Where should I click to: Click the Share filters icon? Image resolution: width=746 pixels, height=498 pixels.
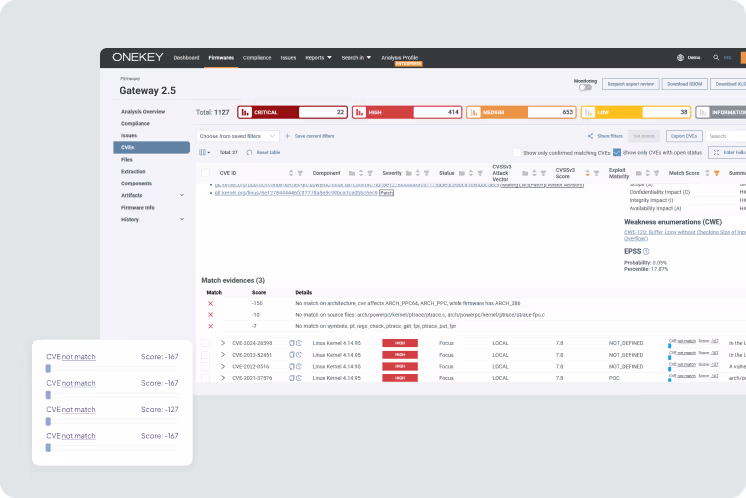(x=591, y=135)
